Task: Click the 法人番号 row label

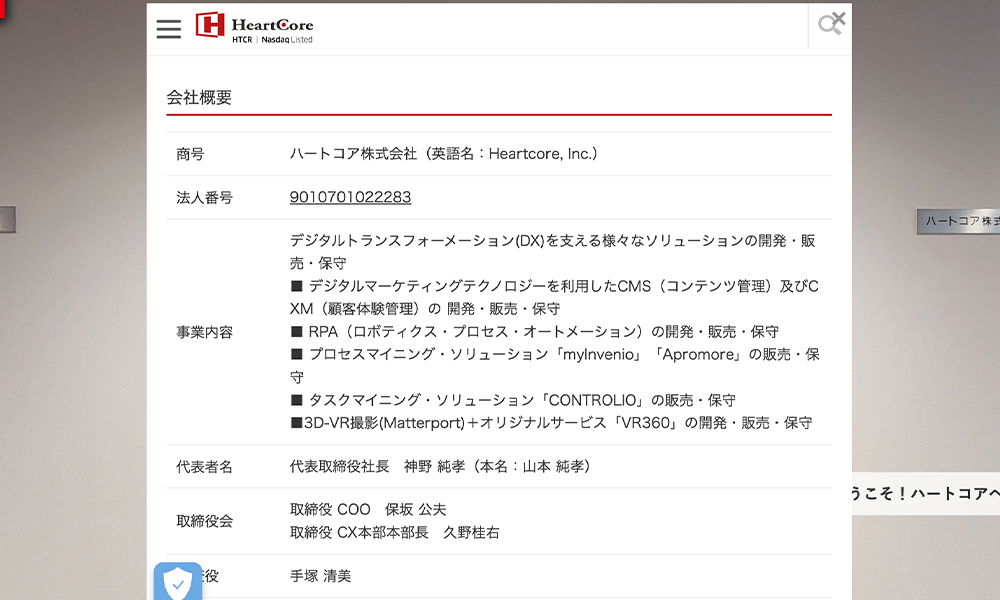Action: [x=204, y=198]
